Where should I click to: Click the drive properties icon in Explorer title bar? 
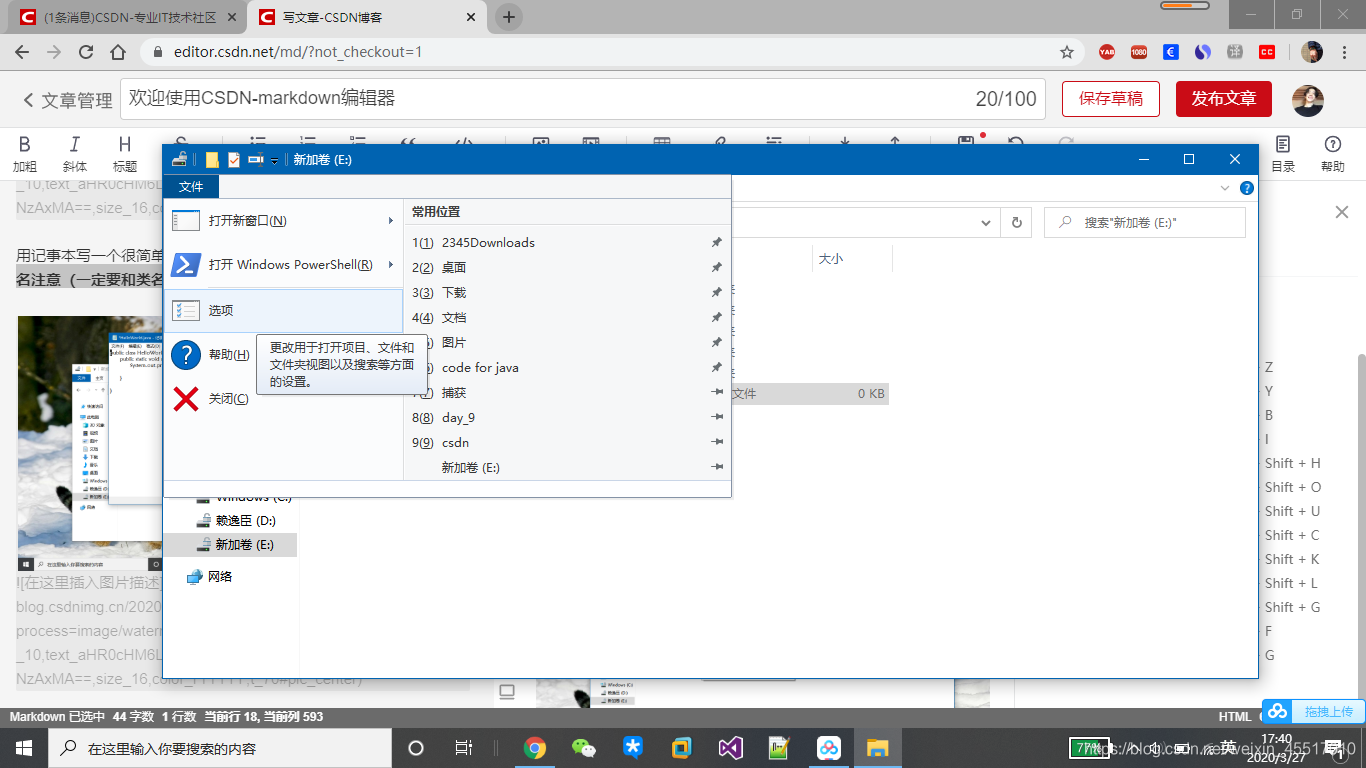click(x=180, y=159)
